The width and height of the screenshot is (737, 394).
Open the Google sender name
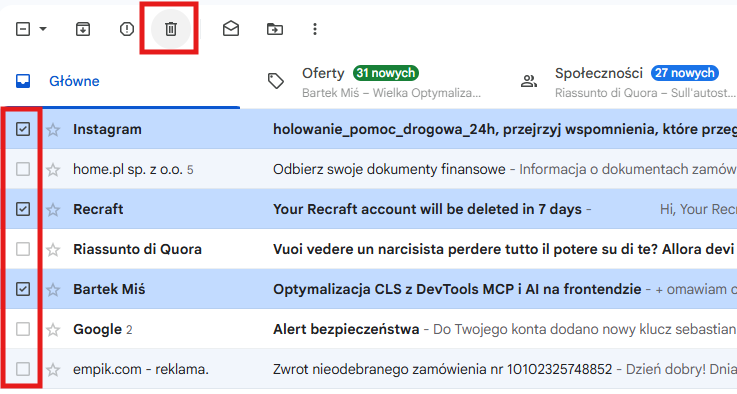[97, 329]
